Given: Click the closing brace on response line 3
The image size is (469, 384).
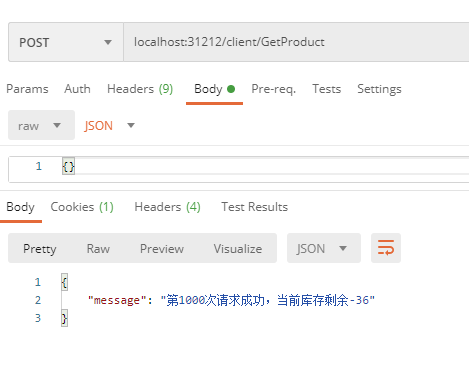Looking at the screenshot, I should click(x=64, y=318).
